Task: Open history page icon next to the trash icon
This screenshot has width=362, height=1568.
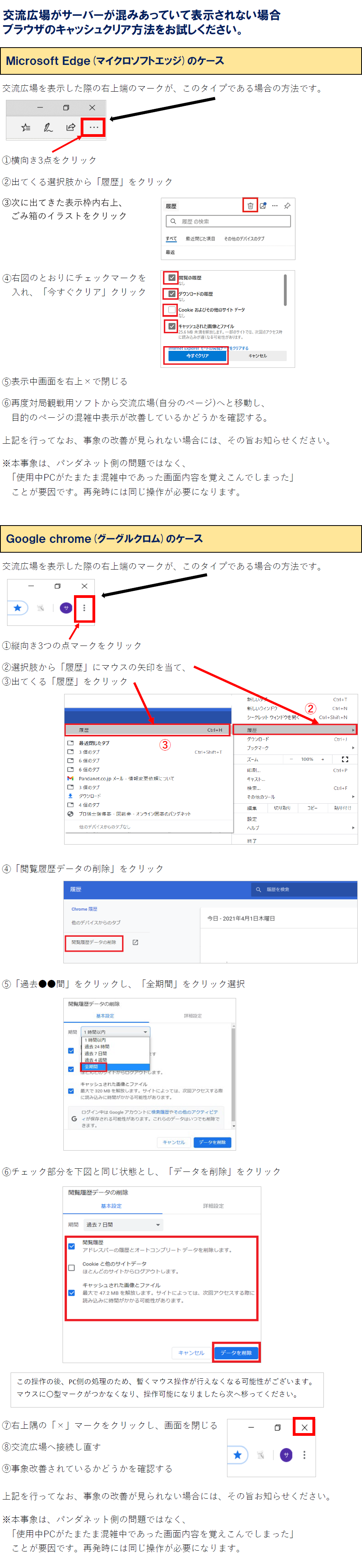Action: tap(263, 206)
